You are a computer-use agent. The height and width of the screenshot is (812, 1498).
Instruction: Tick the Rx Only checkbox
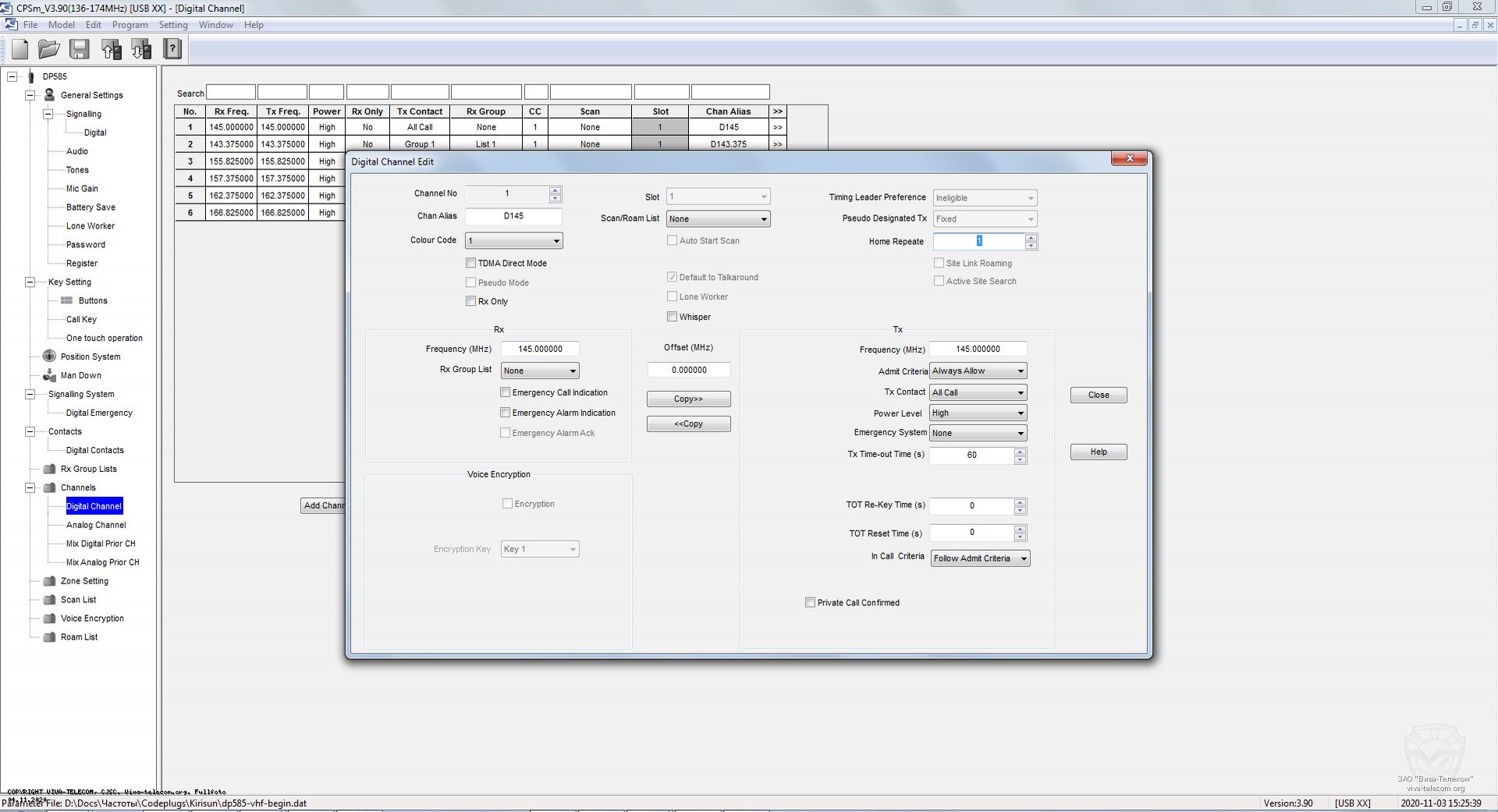pyautogui.click(x=471, y=301)
